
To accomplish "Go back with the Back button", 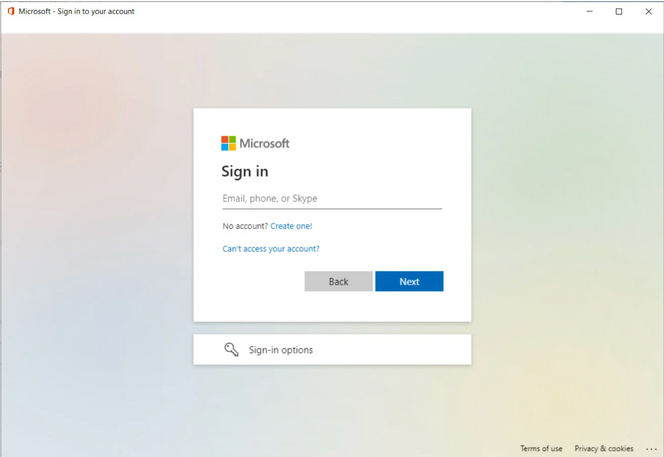I will click(x=338, y=281).
